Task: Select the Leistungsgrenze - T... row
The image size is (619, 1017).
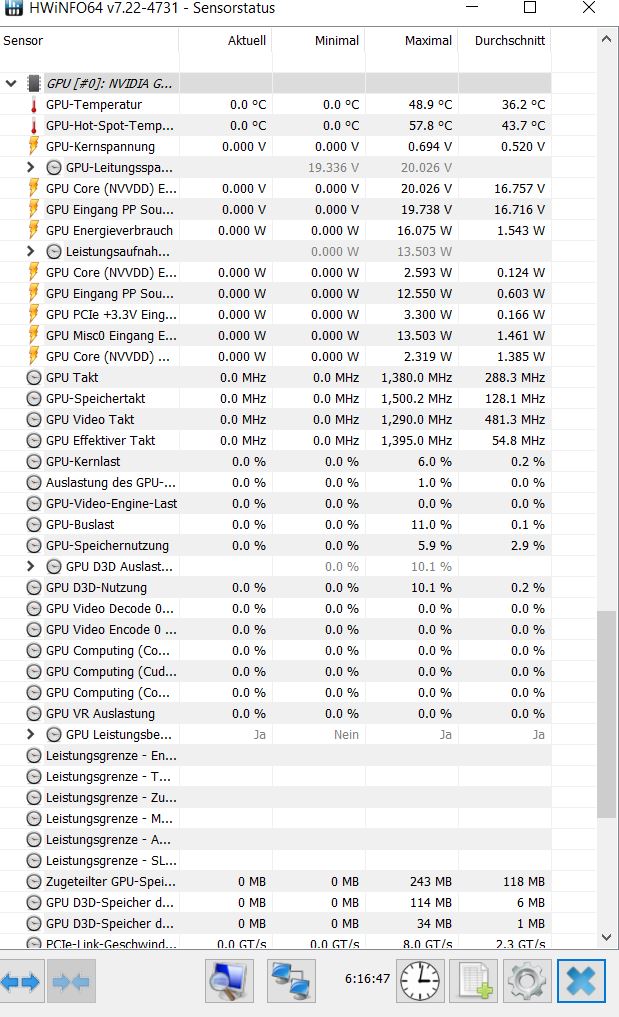Action: pyautogui.click(x=276, y=776)
